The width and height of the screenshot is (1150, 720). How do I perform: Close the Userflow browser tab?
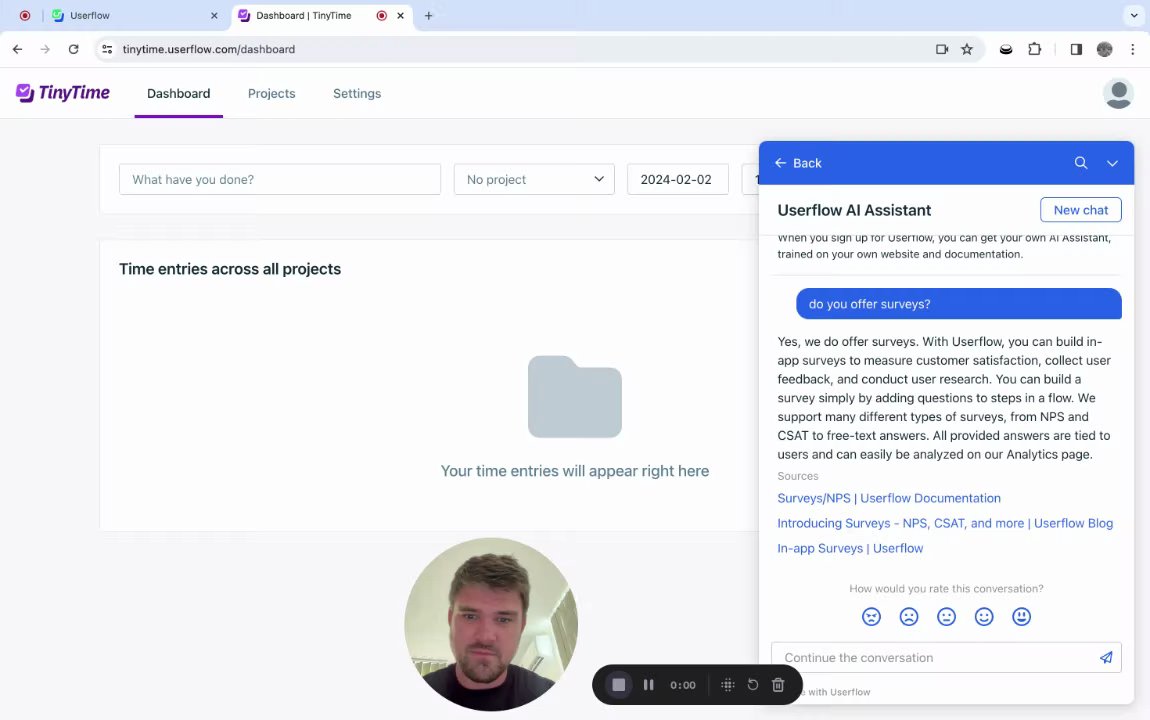pyautogui.click(x=214, y=15)
